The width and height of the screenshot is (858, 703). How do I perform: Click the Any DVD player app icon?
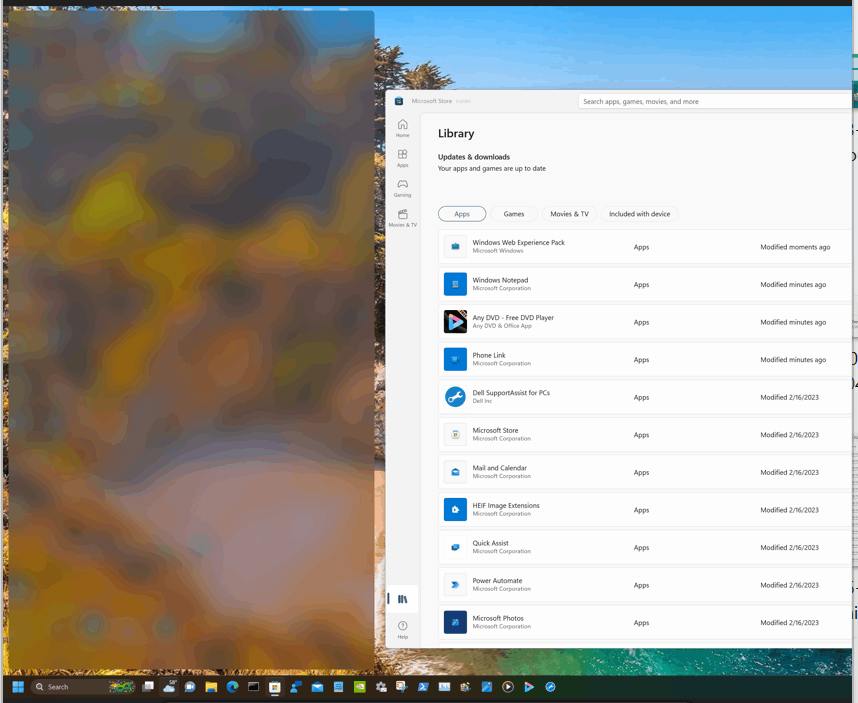(x=455, y=322)
